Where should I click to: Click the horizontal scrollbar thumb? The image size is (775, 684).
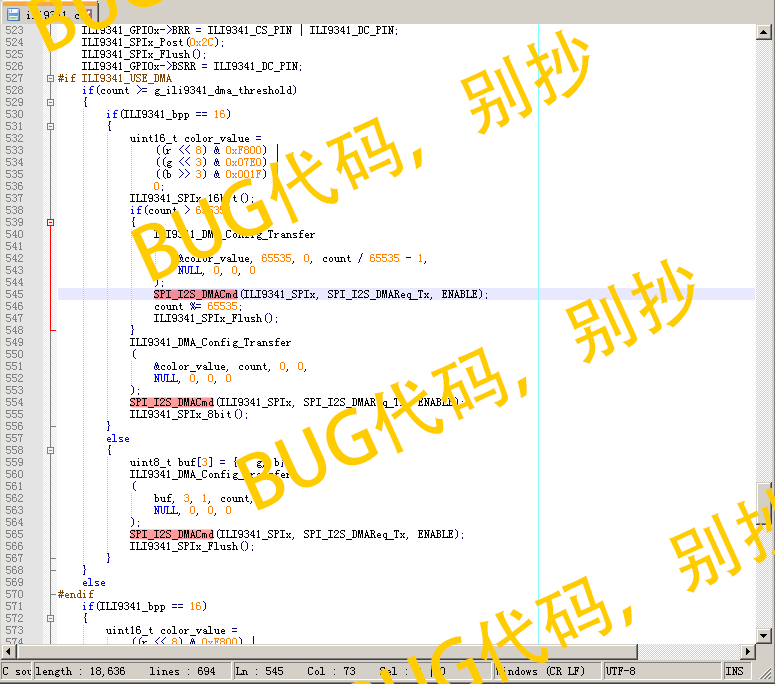click(328, 651)
